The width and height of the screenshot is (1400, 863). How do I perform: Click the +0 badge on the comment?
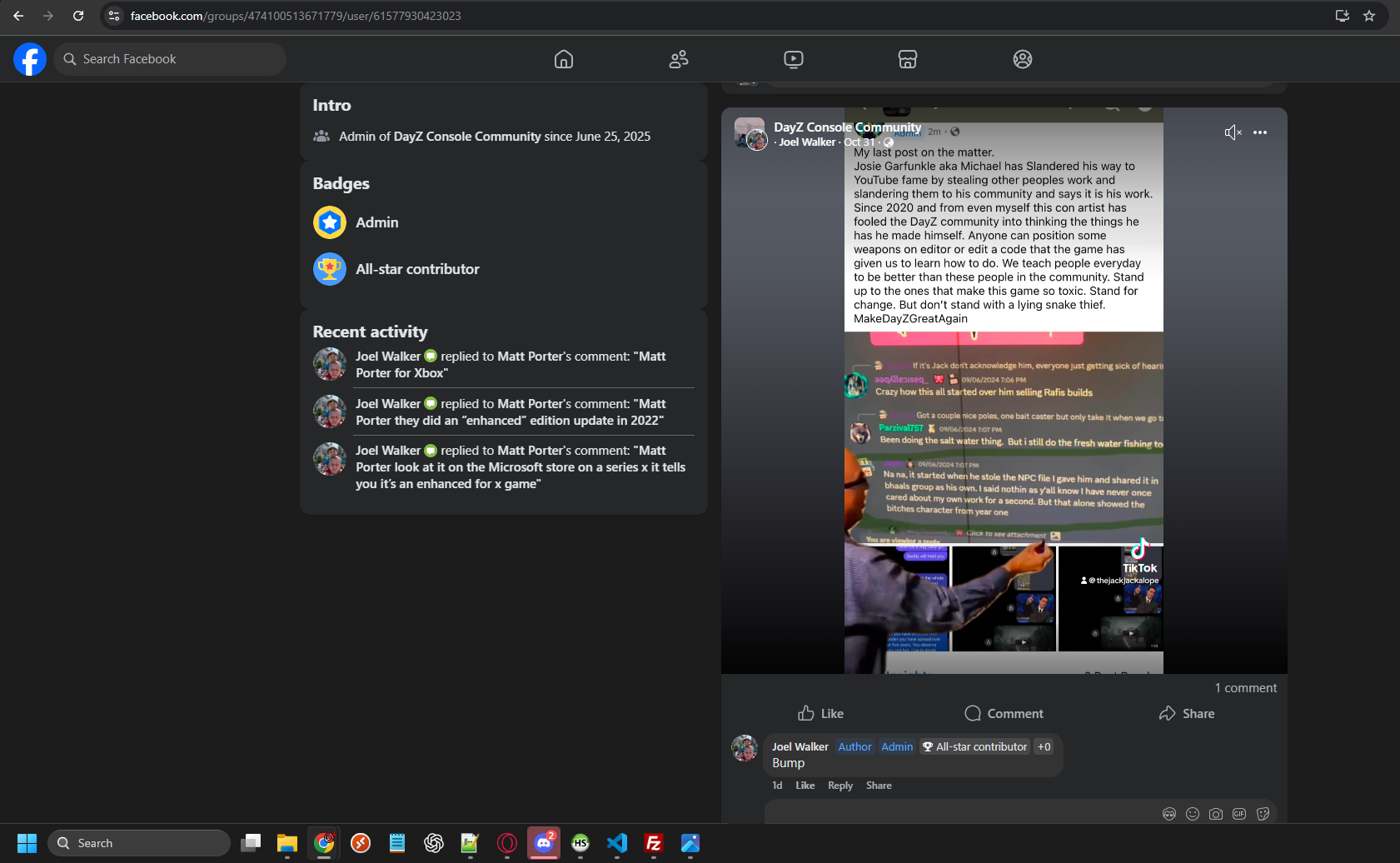coord(1044,747)
